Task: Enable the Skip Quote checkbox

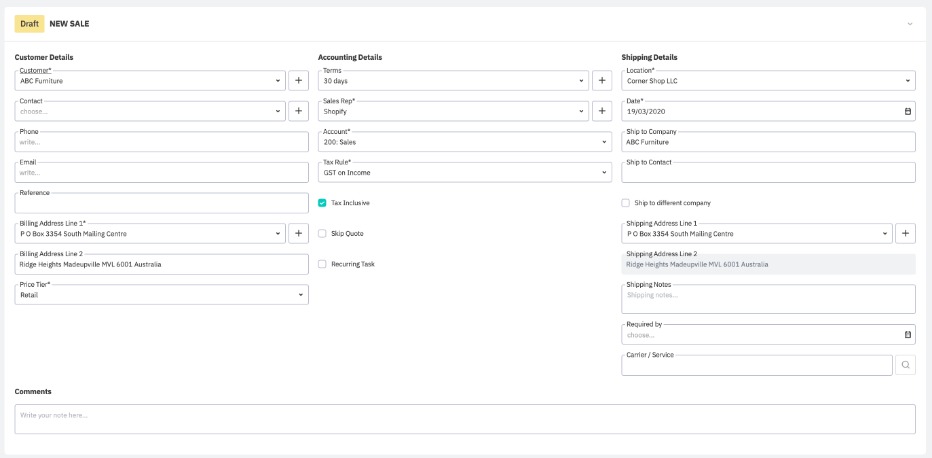Action: click(322, 234)
